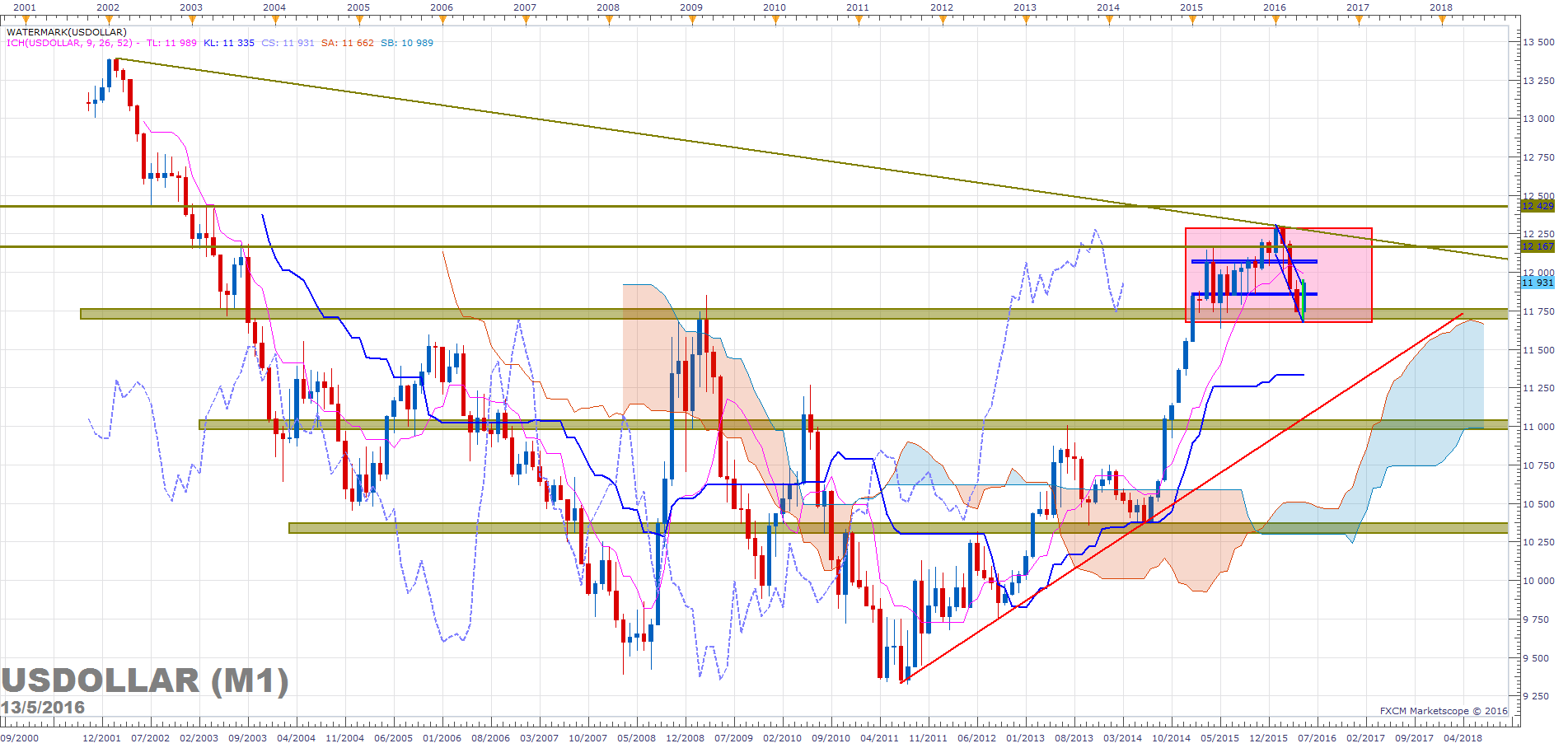
Task: Click the 13 500 label on price axis
Action: (x=1538, y=42)
